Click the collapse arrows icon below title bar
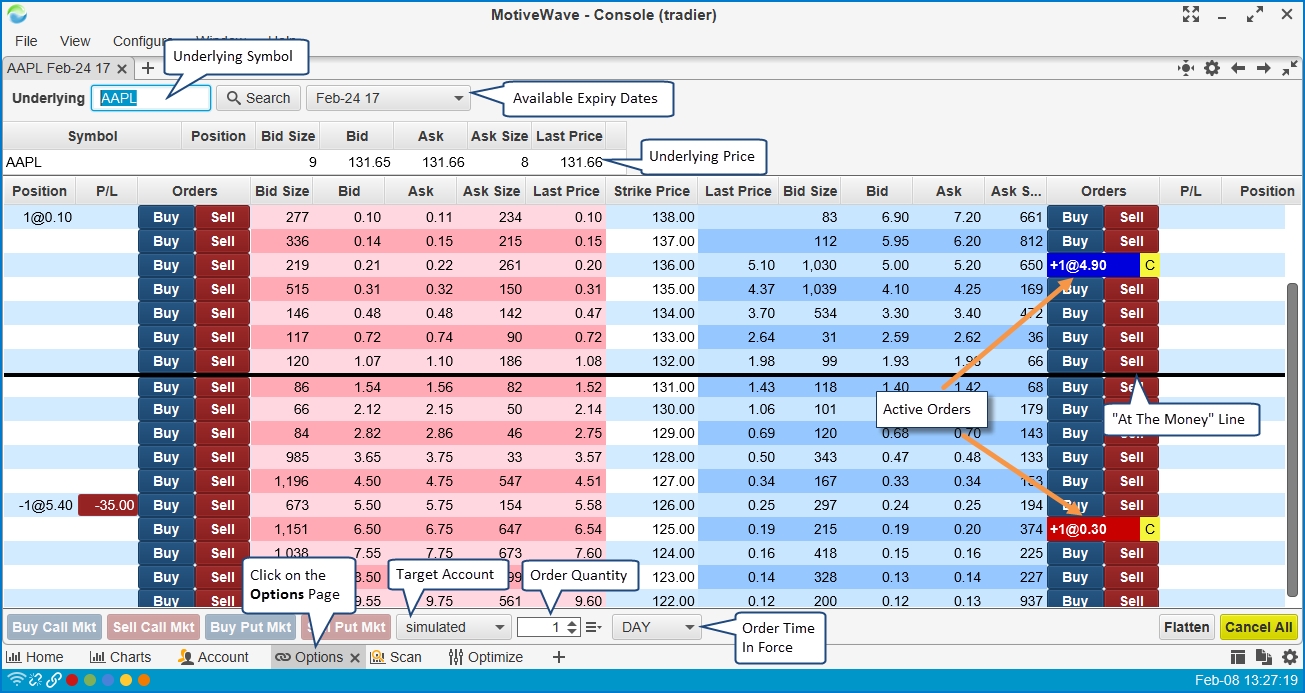 click(x=1288, y=68)
